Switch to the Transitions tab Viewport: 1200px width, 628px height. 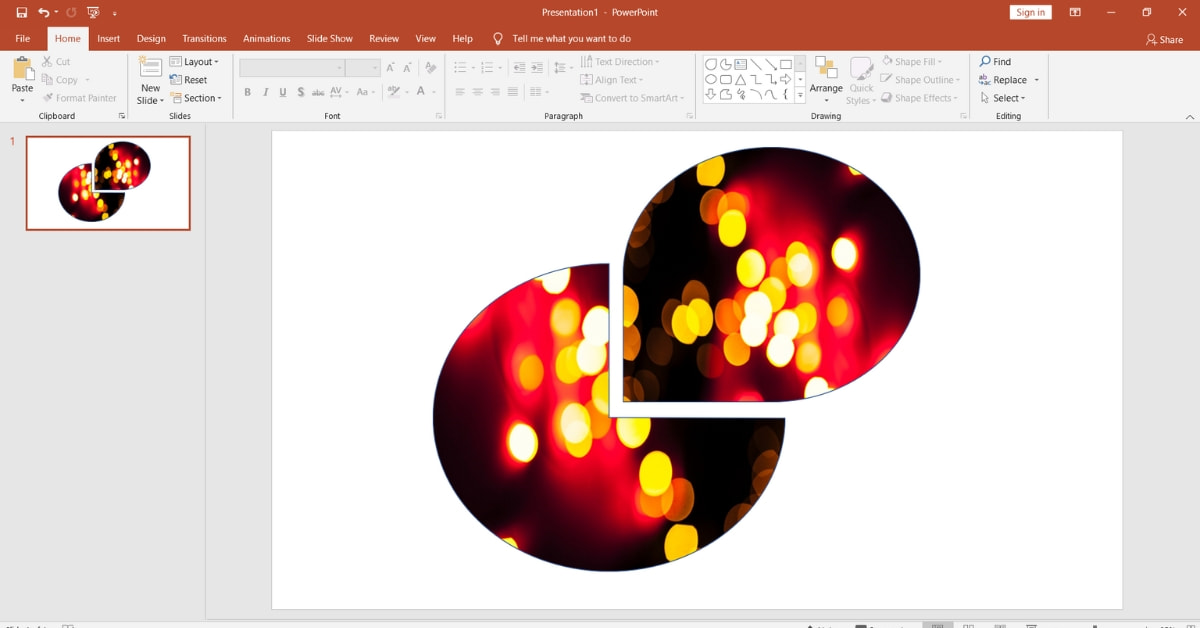(204, 38)
